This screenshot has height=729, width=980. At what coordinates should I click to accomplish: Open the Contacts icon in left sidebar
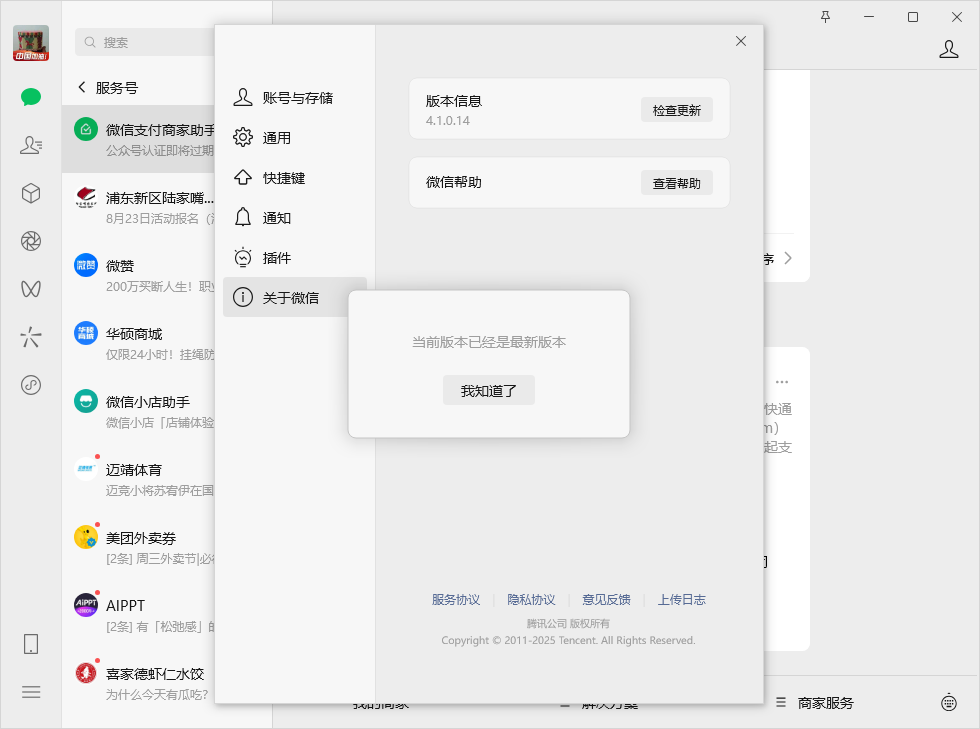click(x=31, y=145)
